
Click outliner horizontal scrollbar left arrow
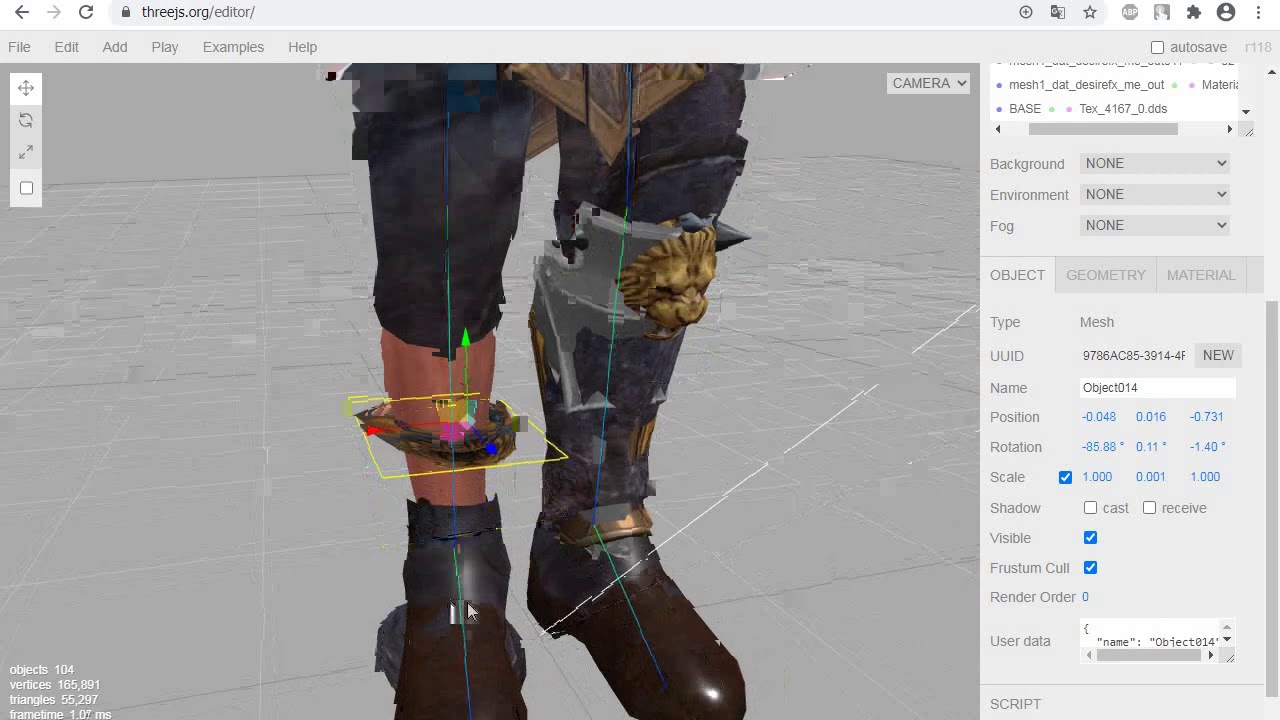(997, 129)
